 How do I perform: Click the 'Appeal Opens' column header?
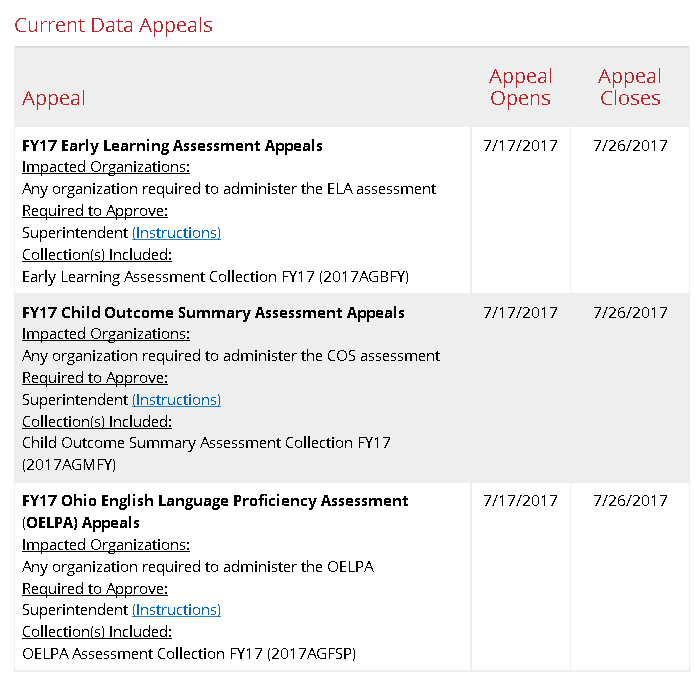click(x=520, y=87)
